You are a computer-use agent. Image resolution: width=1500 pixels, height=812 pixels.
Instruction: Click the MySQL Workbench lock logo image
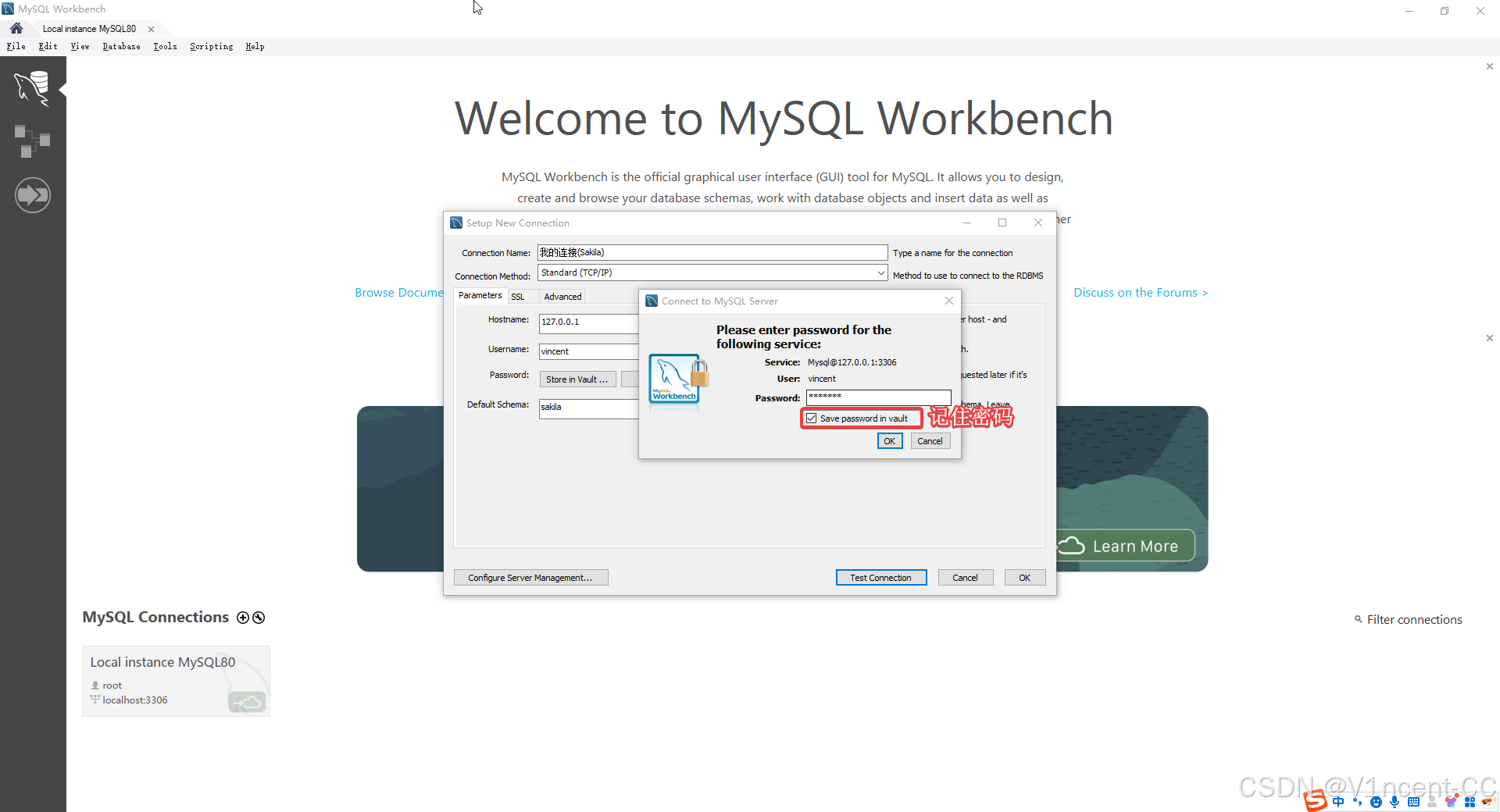pyautogui.click(x=678, y=380)
